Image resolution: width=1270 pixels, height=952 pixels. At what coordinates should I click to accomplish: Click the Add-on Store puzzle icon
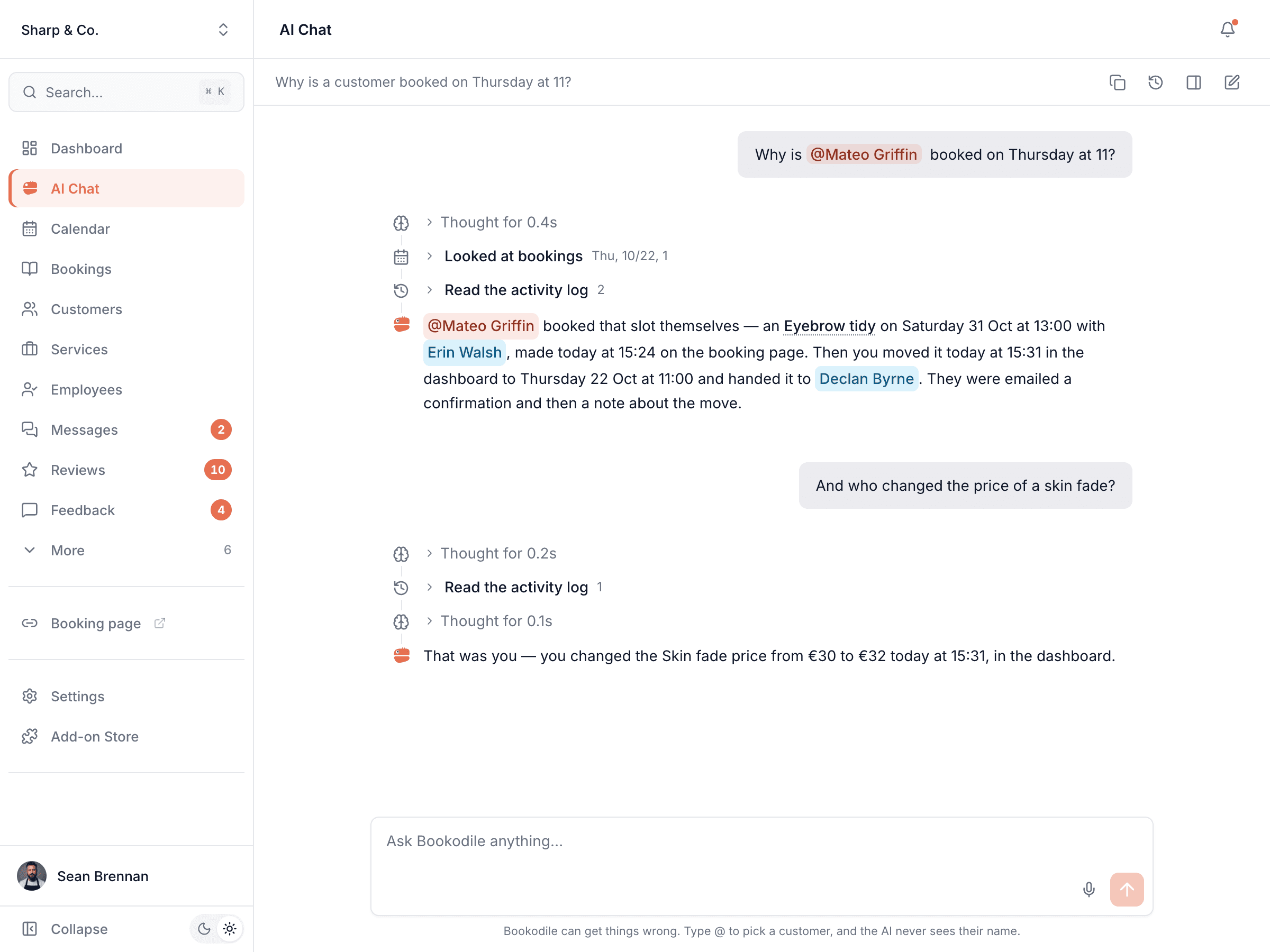[x=30, y=736]
